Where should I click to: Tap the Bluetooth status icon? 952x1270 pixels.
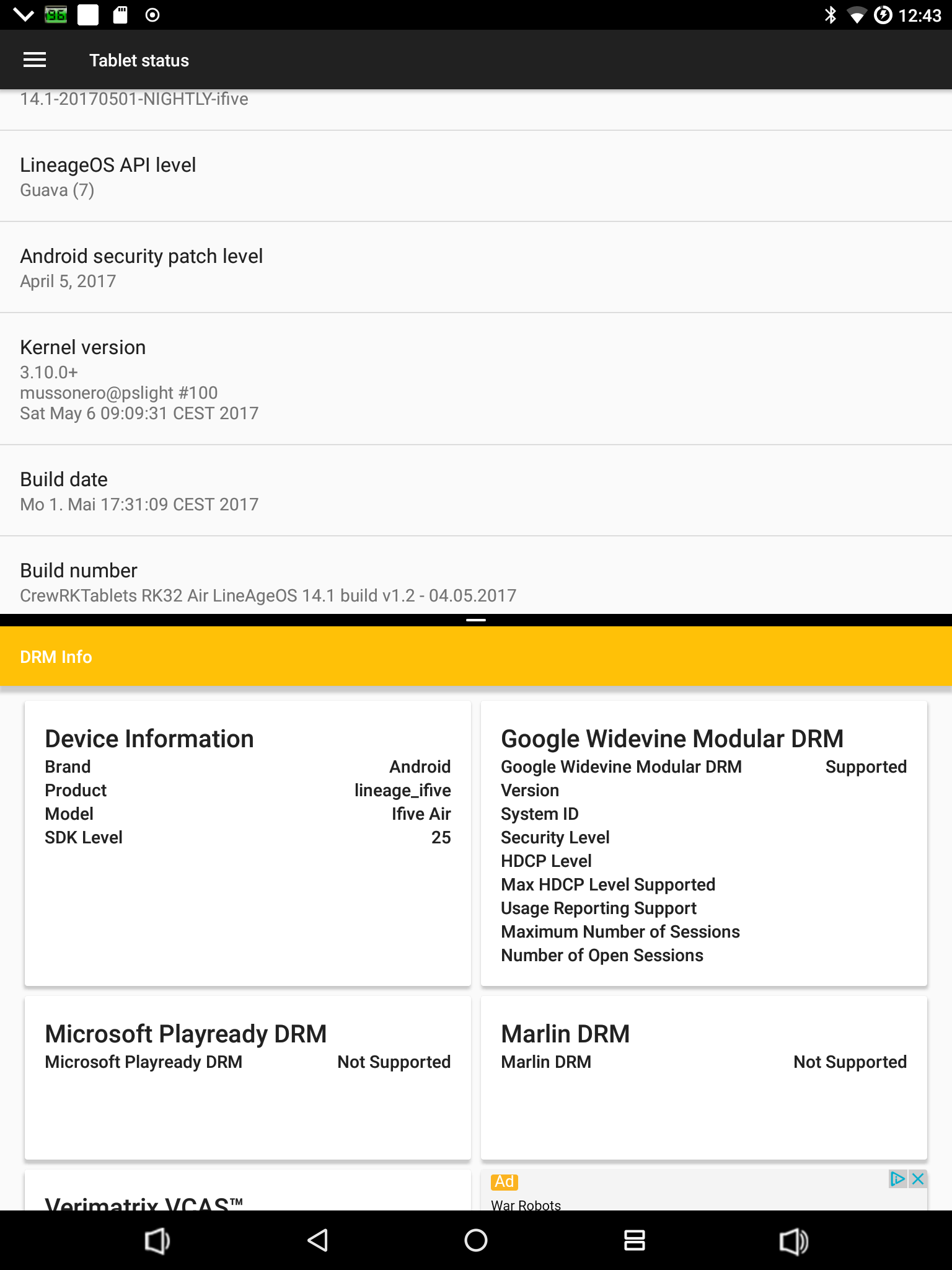(x=830, y=15)
